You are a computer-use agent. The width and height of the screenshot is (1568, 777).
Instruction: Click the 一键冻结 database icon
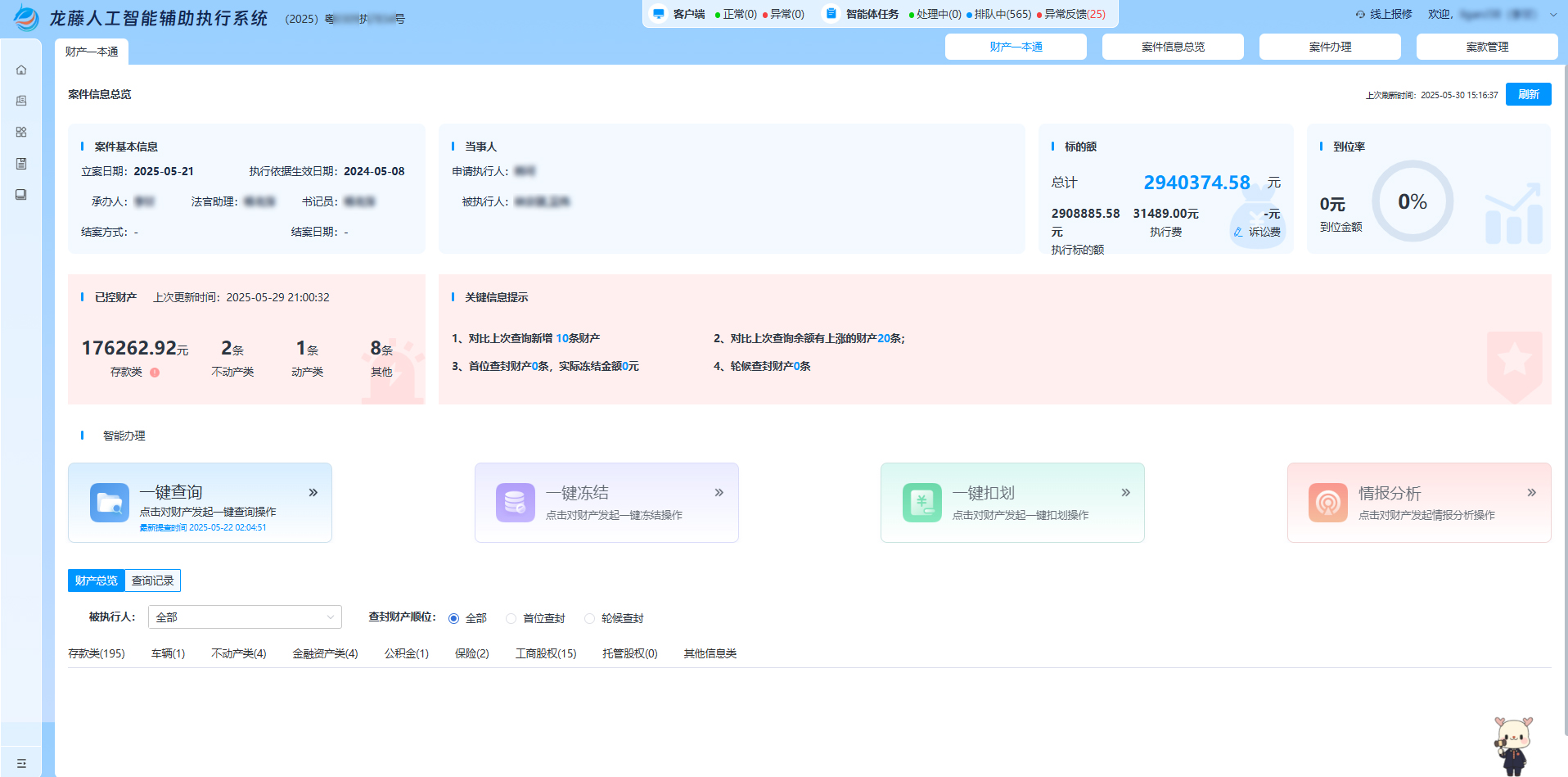click(x=515, y=502)
